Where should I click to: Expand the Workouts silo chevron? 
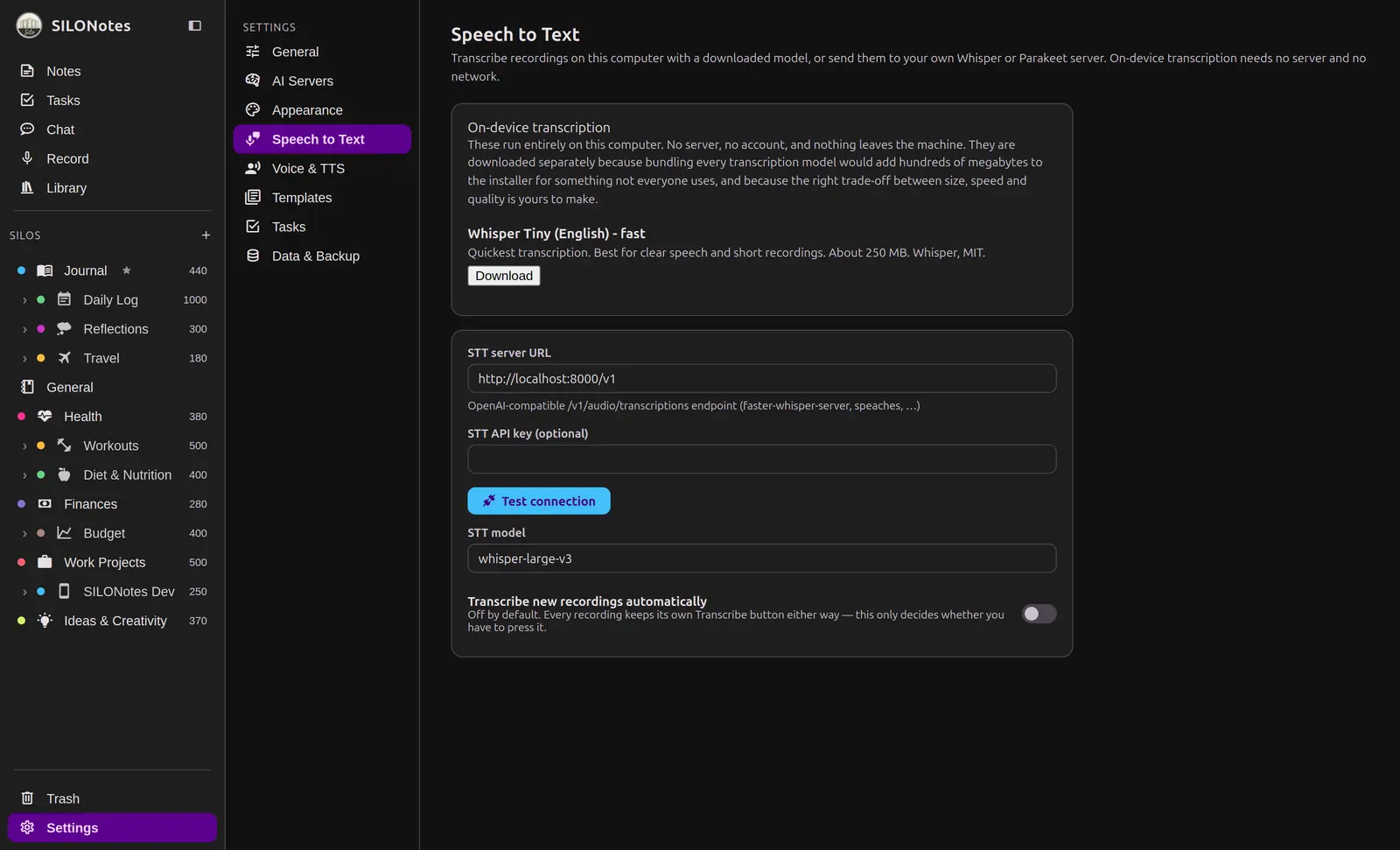[24, 446]
